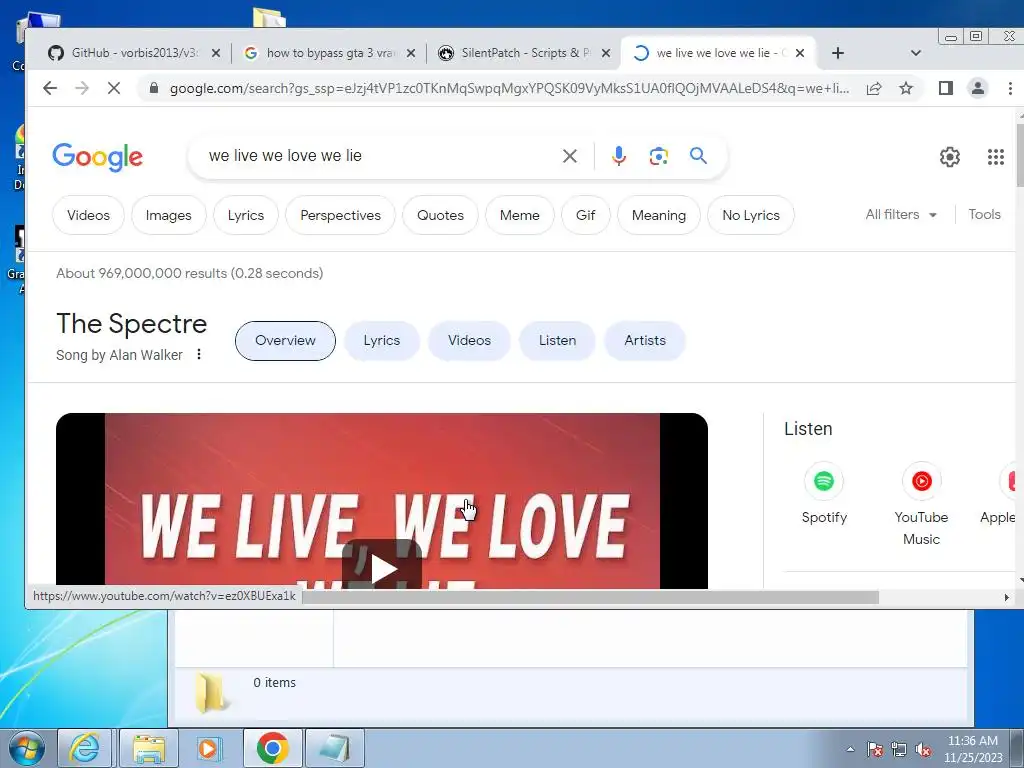Listen on Spotify

point(824,494)
